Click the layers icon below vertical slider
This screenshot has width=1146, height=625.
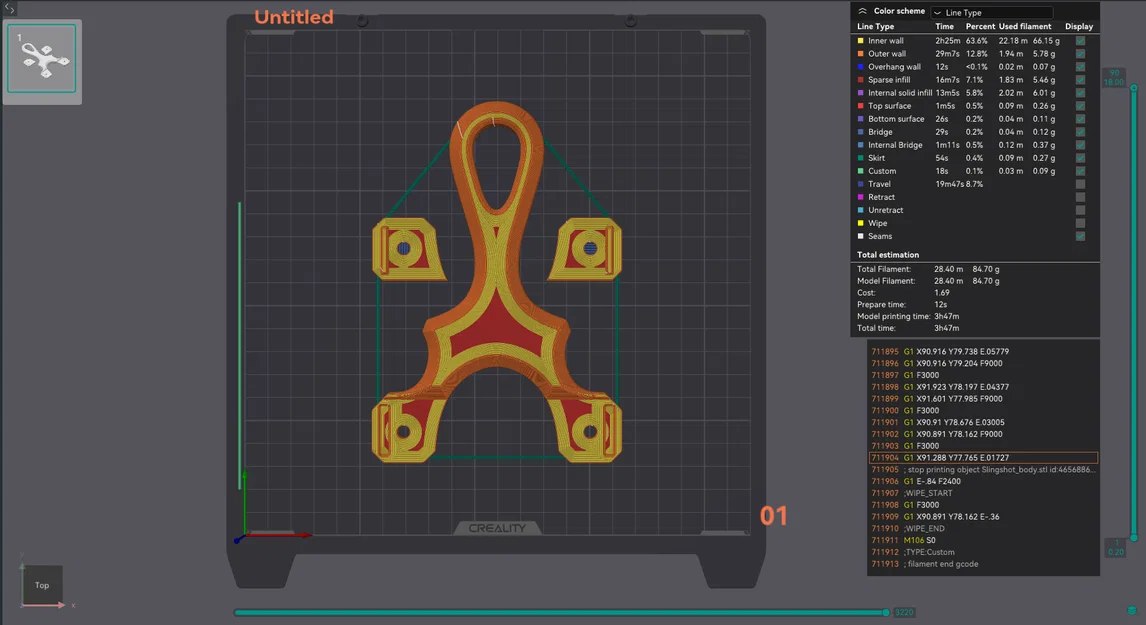(x=1131, y=610)
